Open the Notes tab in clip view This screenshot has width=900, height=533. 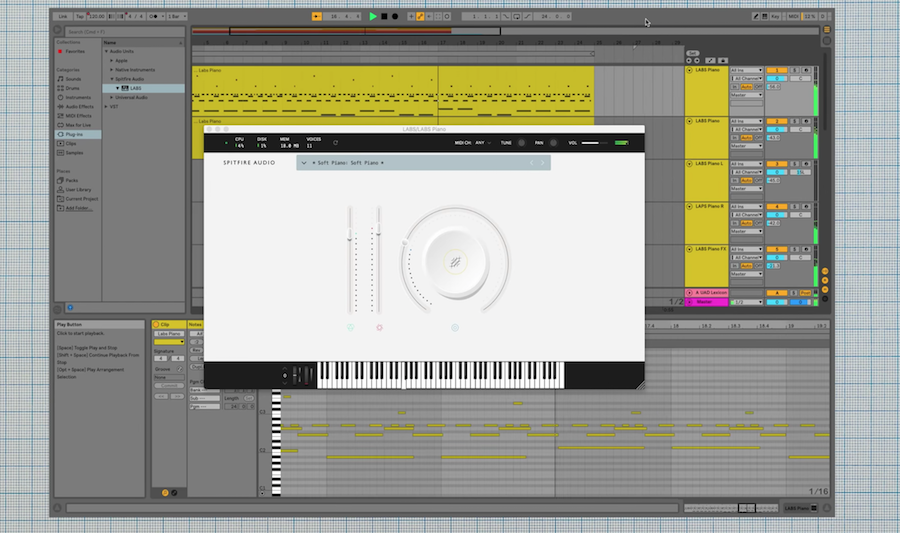pos(196,324)
